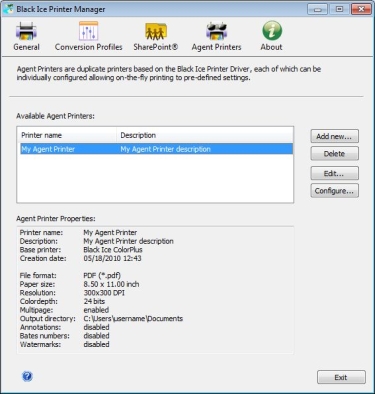Switch to the SharePoint® tab label
The height and width of the screenshot is (394, 375).
click(x=156, y=47)
